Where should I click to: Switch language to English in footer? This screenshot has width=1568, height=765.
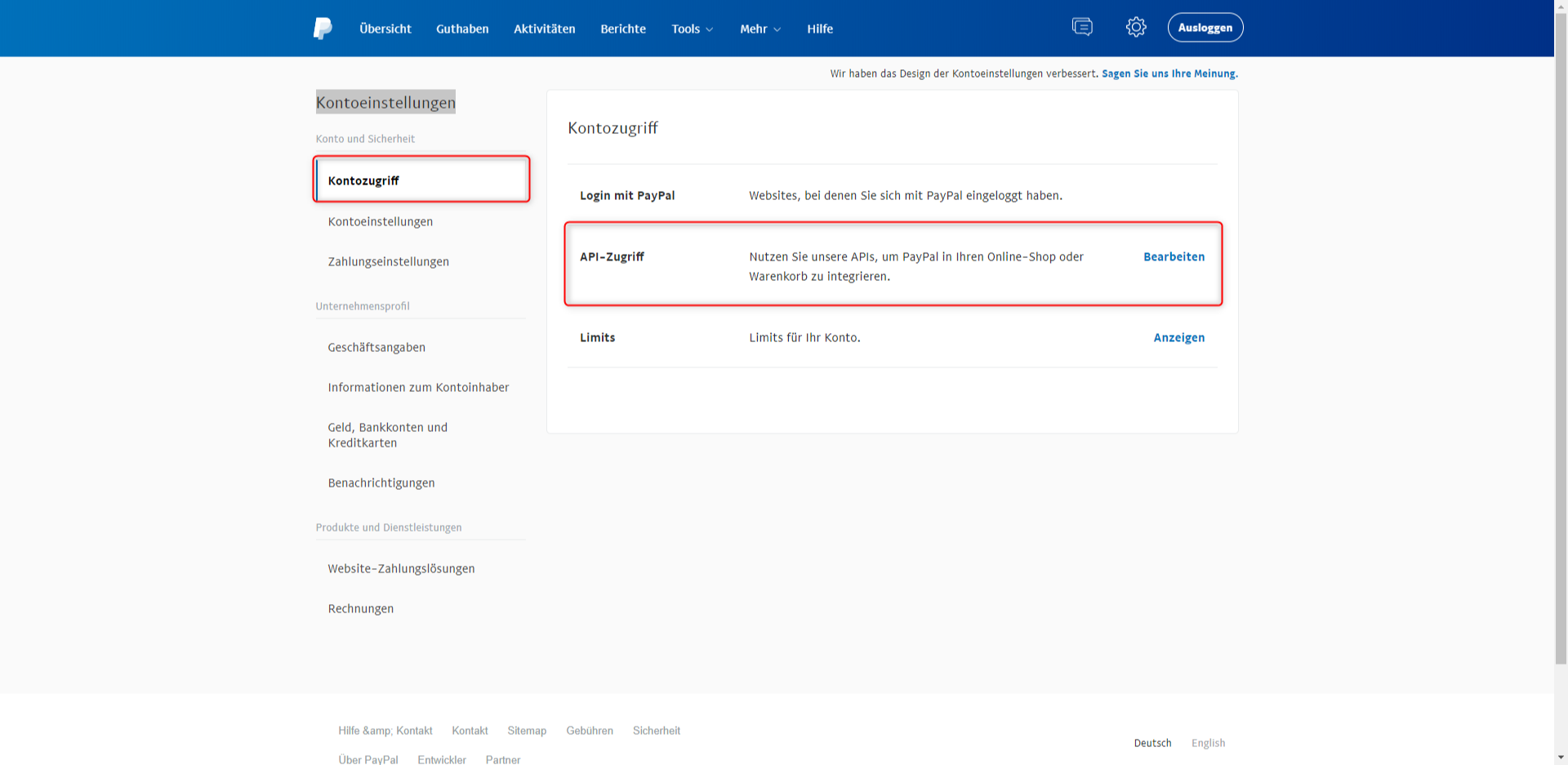point(1208,743)
